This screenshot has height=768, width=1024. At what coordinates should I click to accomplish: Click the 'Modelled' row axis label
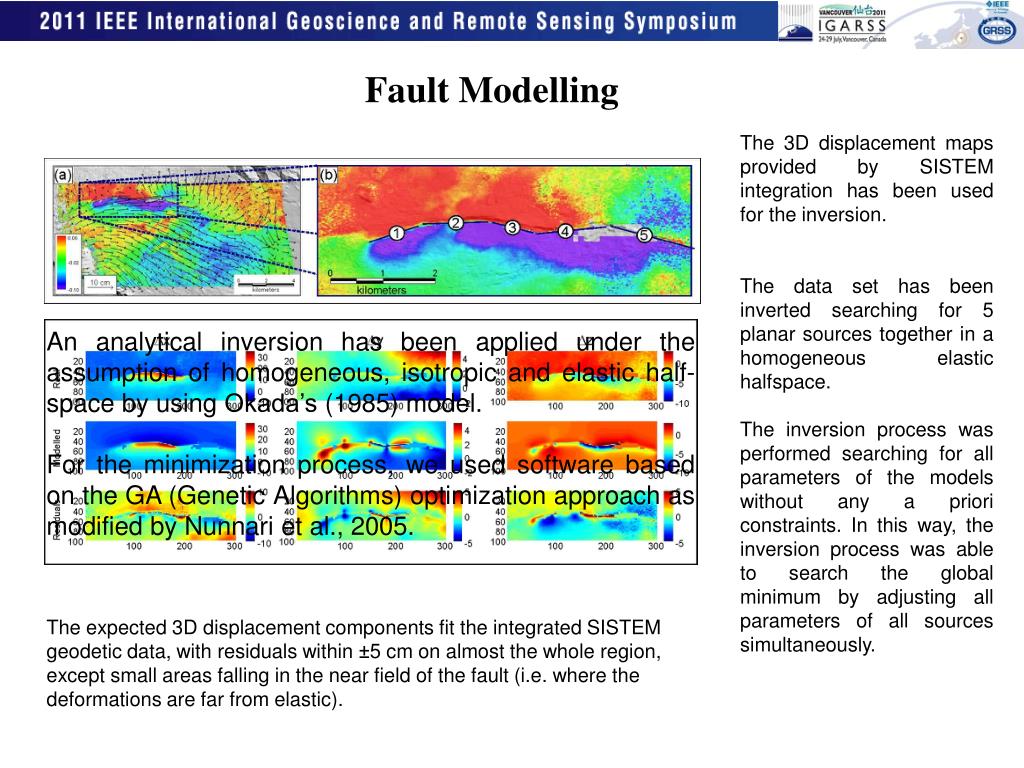click(x=57, y=448)
